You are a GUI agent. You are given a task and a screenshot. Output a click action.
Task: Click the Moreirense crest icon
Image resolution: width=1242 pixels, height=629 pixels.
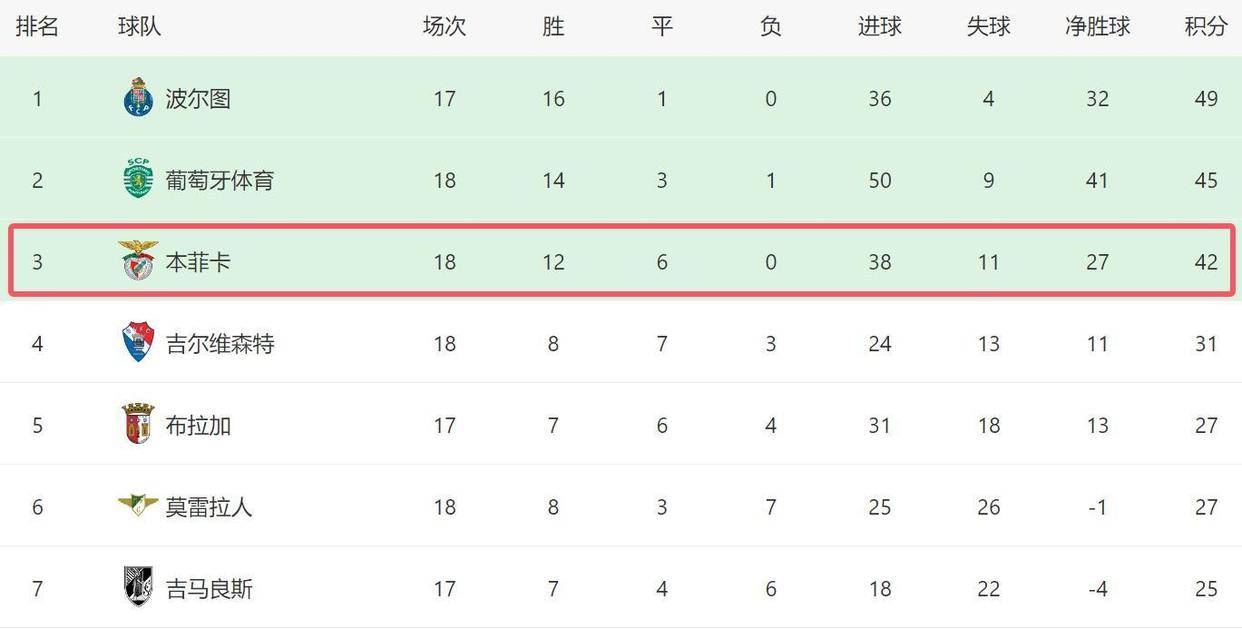(x=138, y=505)
